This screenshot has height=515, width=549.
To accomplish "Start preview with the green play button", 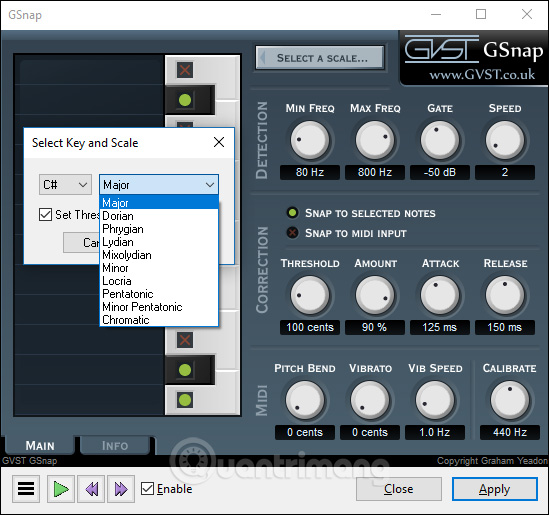I will coord(61,489).
